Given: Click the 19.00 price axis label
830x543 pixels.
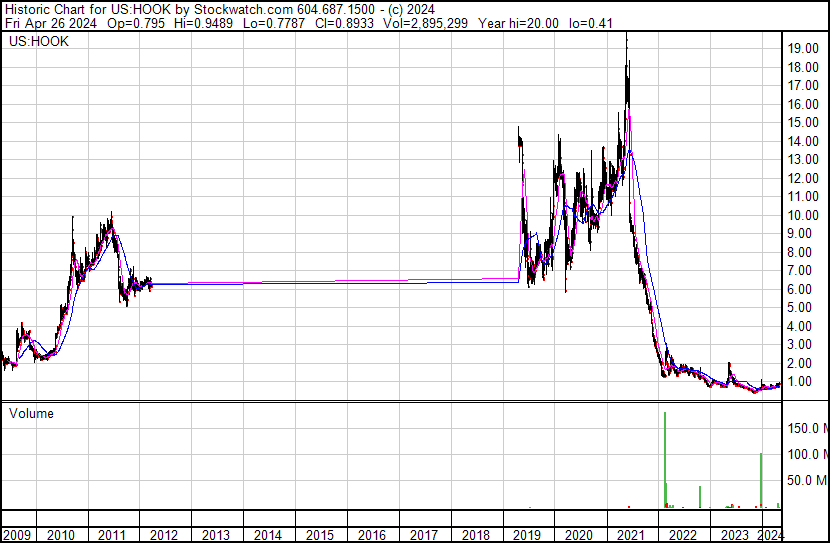Looking at the screenshot, I should tap(802, 48).
